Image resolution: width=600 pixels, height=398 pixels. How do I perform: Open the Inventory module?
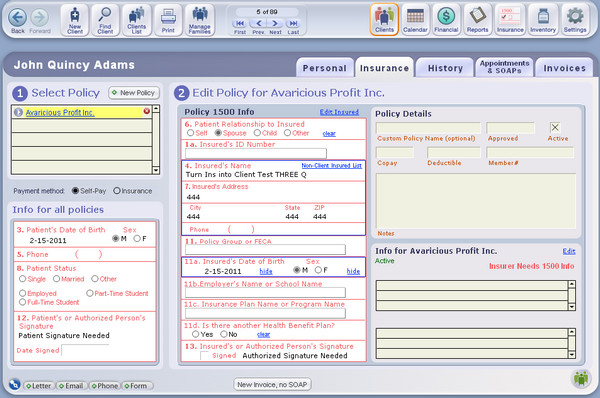[543, 20]
